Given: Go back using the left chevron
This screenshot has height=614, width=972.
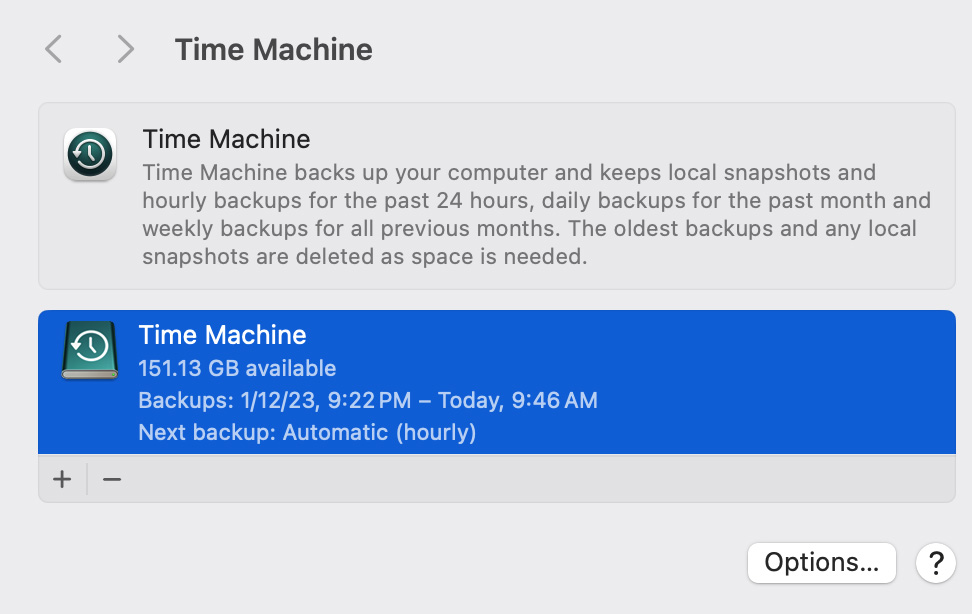Looking at the screenshot, I should [x=54, y=49].
